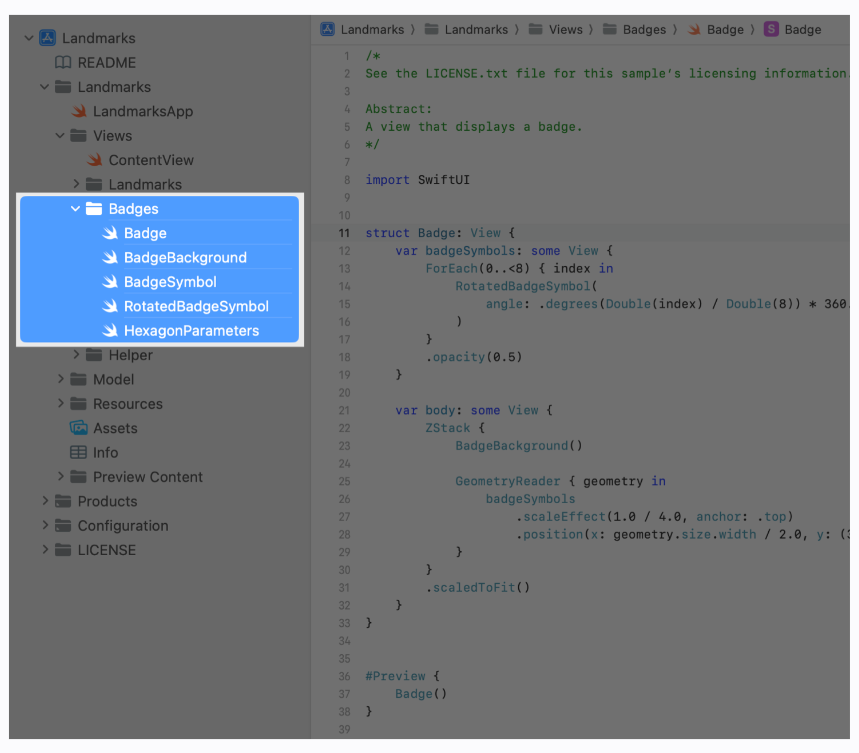
Task: Click the Views folder icon in navigator
Action: pos(78,136)
